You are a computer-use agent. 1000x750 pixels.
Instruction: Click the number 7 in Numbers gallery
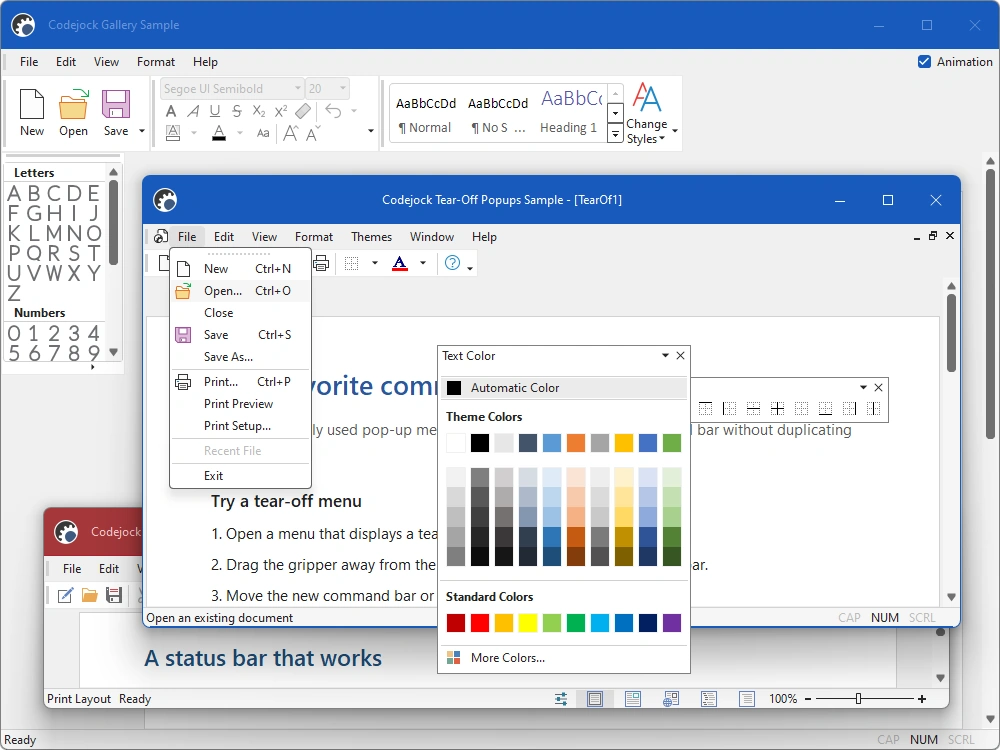click(x=54, y=353)
